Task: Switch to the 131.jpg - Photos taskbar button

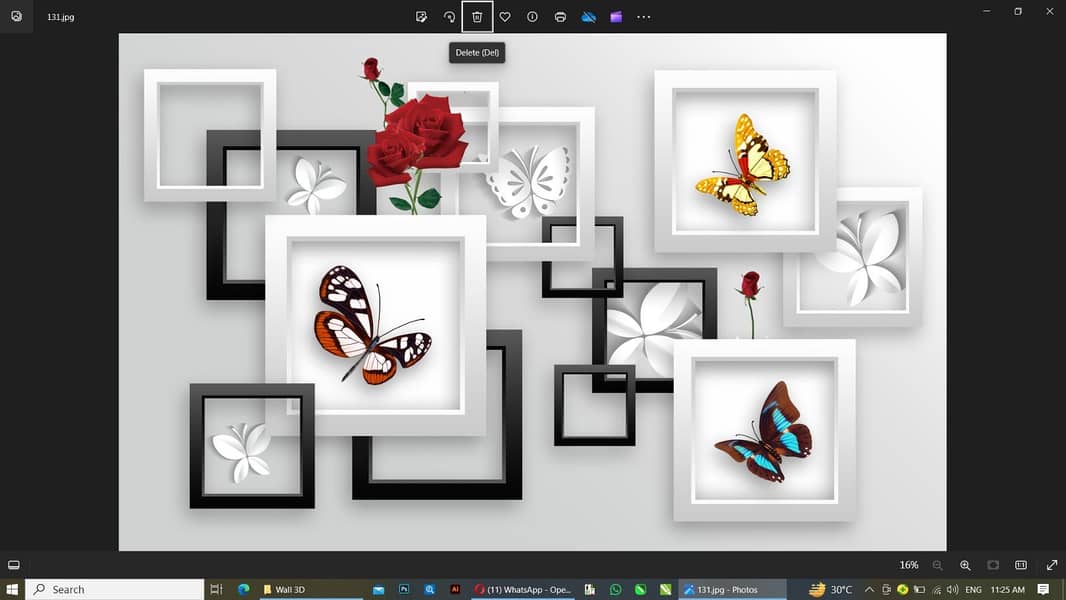Action: [733, 589]
